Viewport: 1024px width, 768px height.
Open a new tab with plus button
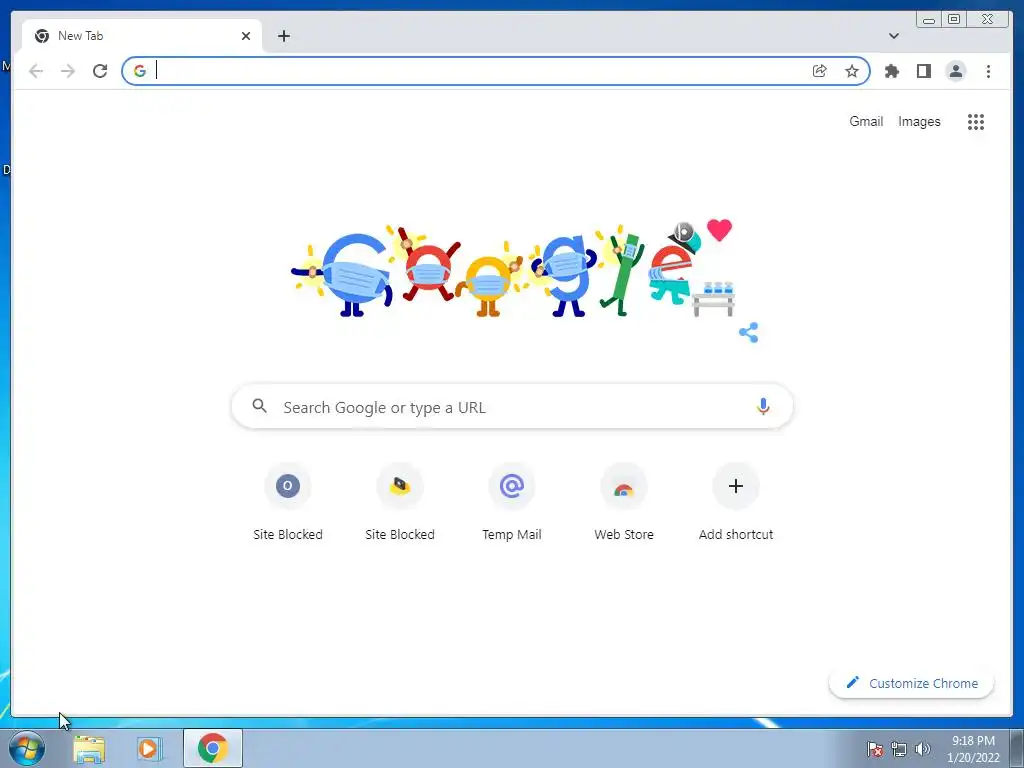[x=283, y=36]
